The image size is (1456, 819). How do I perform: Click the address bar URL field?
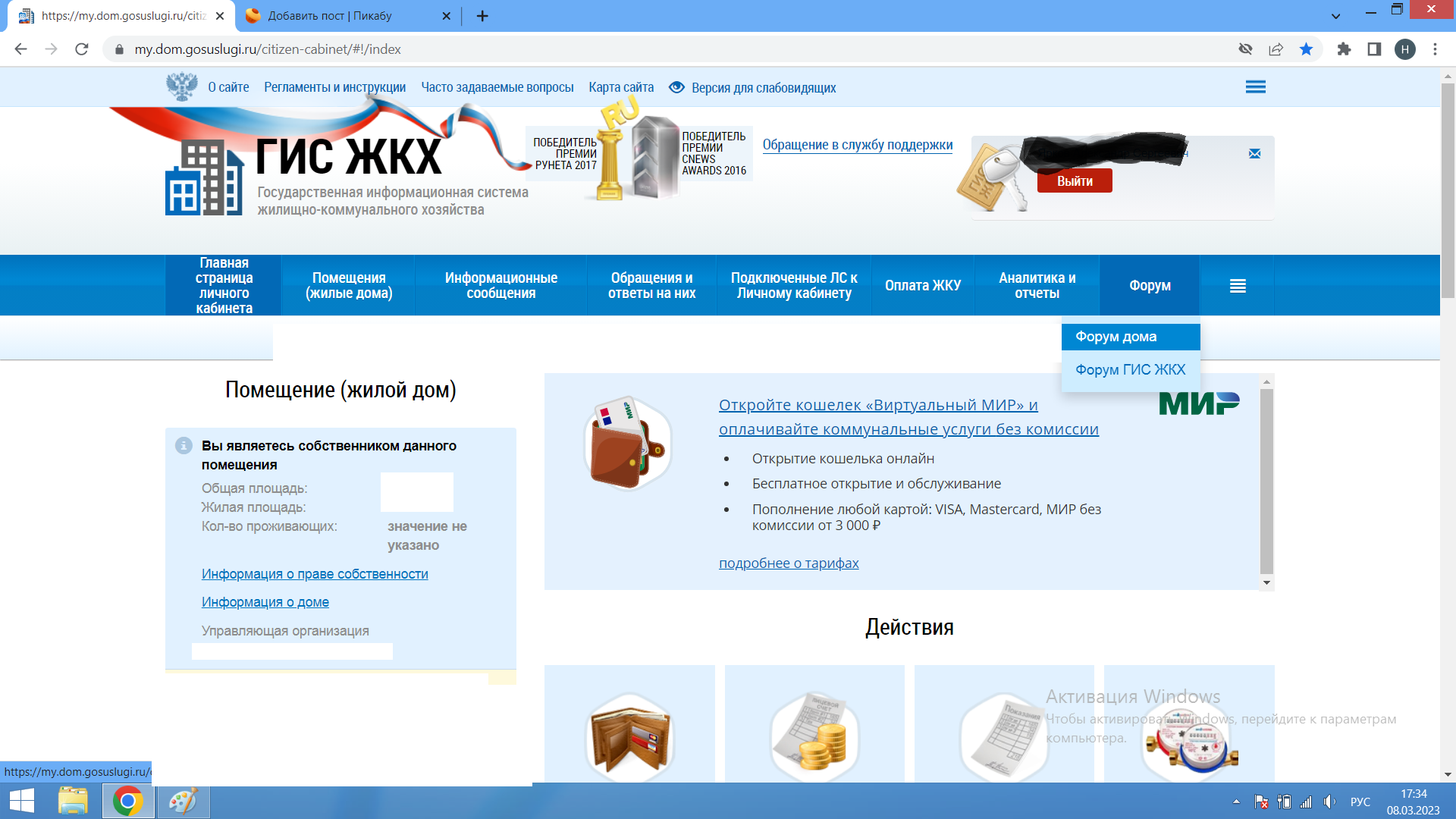(x=667, y=49)
